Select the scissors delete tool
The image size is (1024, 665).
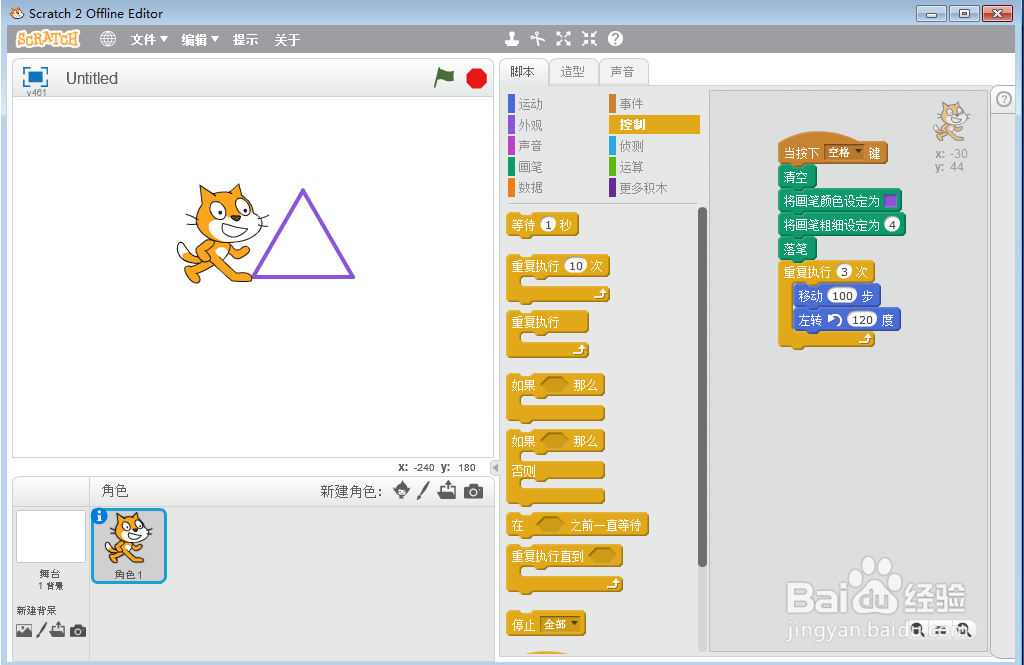tap(537, 39)
